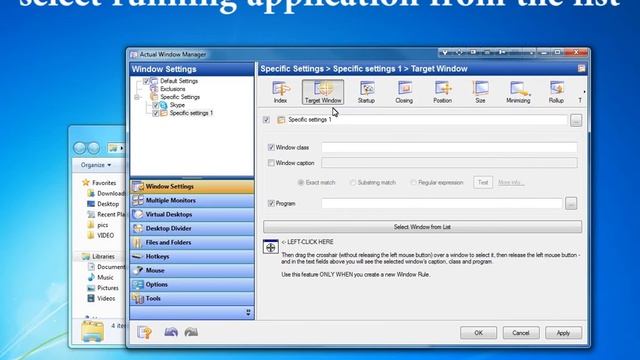The height and width of the screenshot is (360, 640).
Task: Click the icon at right of the Specific Settings header
Action: click(x=582, y=69)
